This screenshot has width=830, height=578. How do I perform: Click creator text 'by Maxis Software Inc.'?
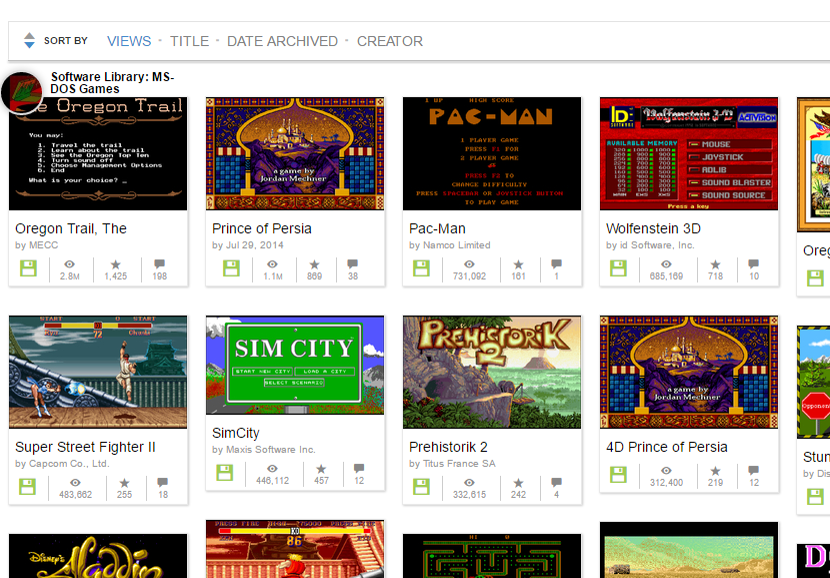pos(264,449)
